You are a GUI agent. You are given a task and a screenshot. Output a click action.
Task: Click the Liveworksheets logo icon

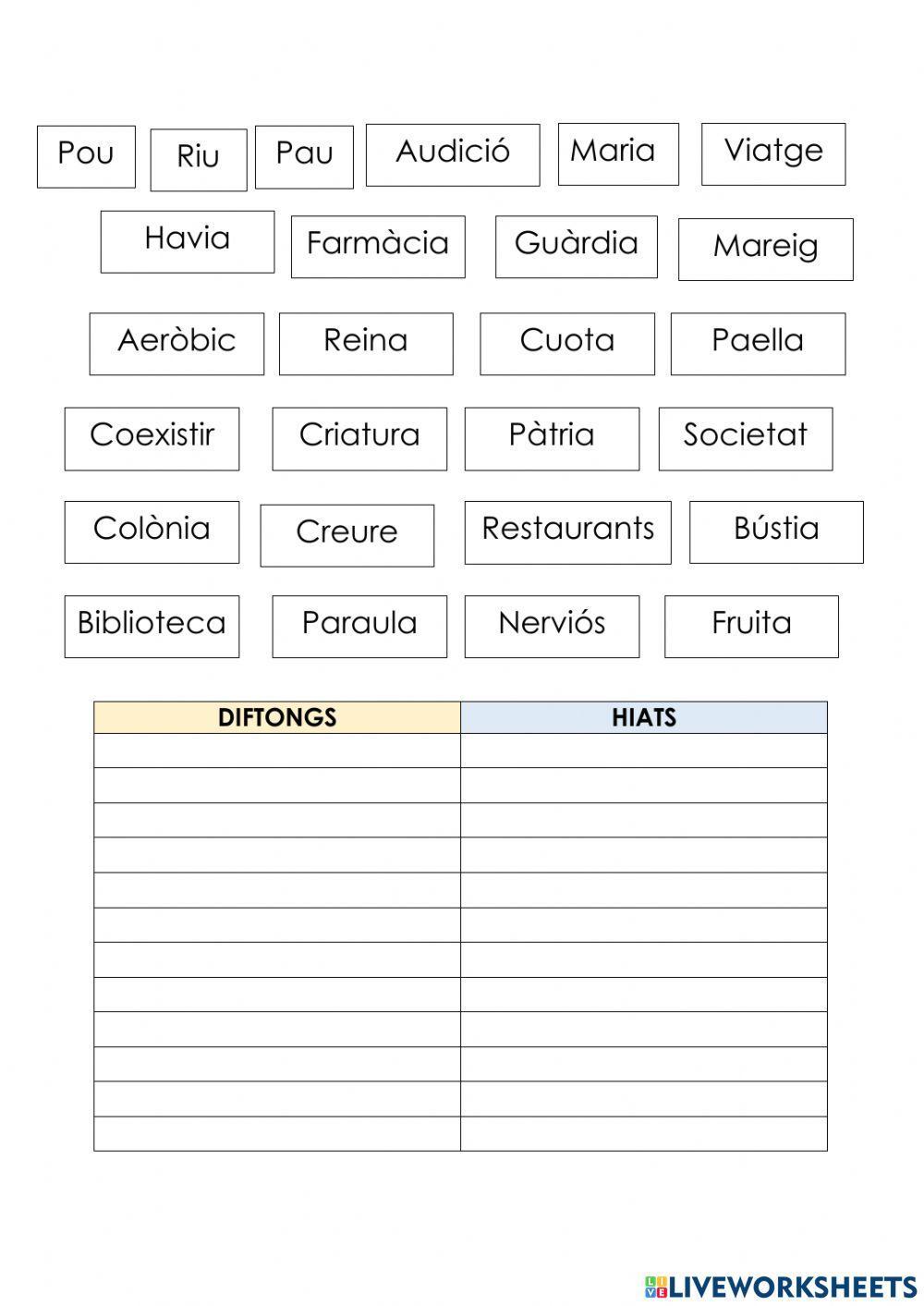click(x=655, y=1286)
